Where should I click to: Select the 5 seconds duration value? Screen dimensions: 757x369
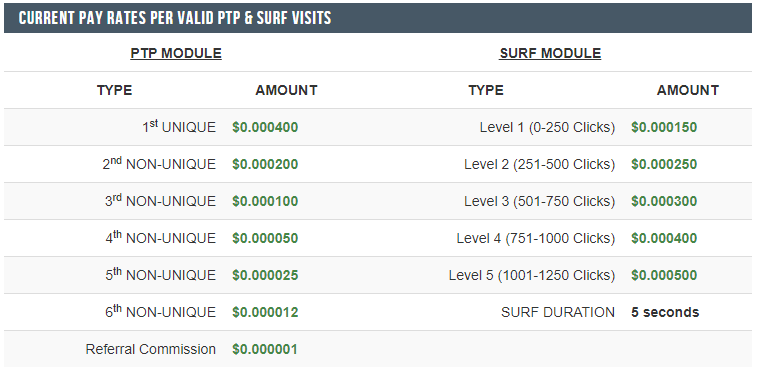[x=665, y=312]
